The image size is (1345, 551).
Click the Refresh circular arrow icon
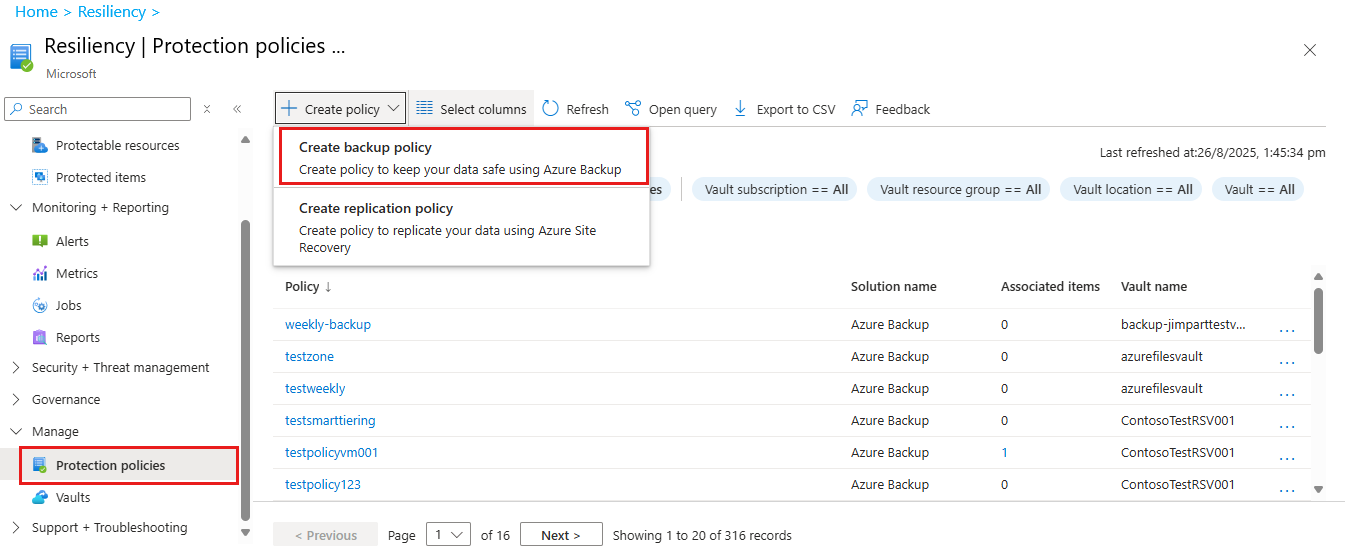click(x=550, y=108)
